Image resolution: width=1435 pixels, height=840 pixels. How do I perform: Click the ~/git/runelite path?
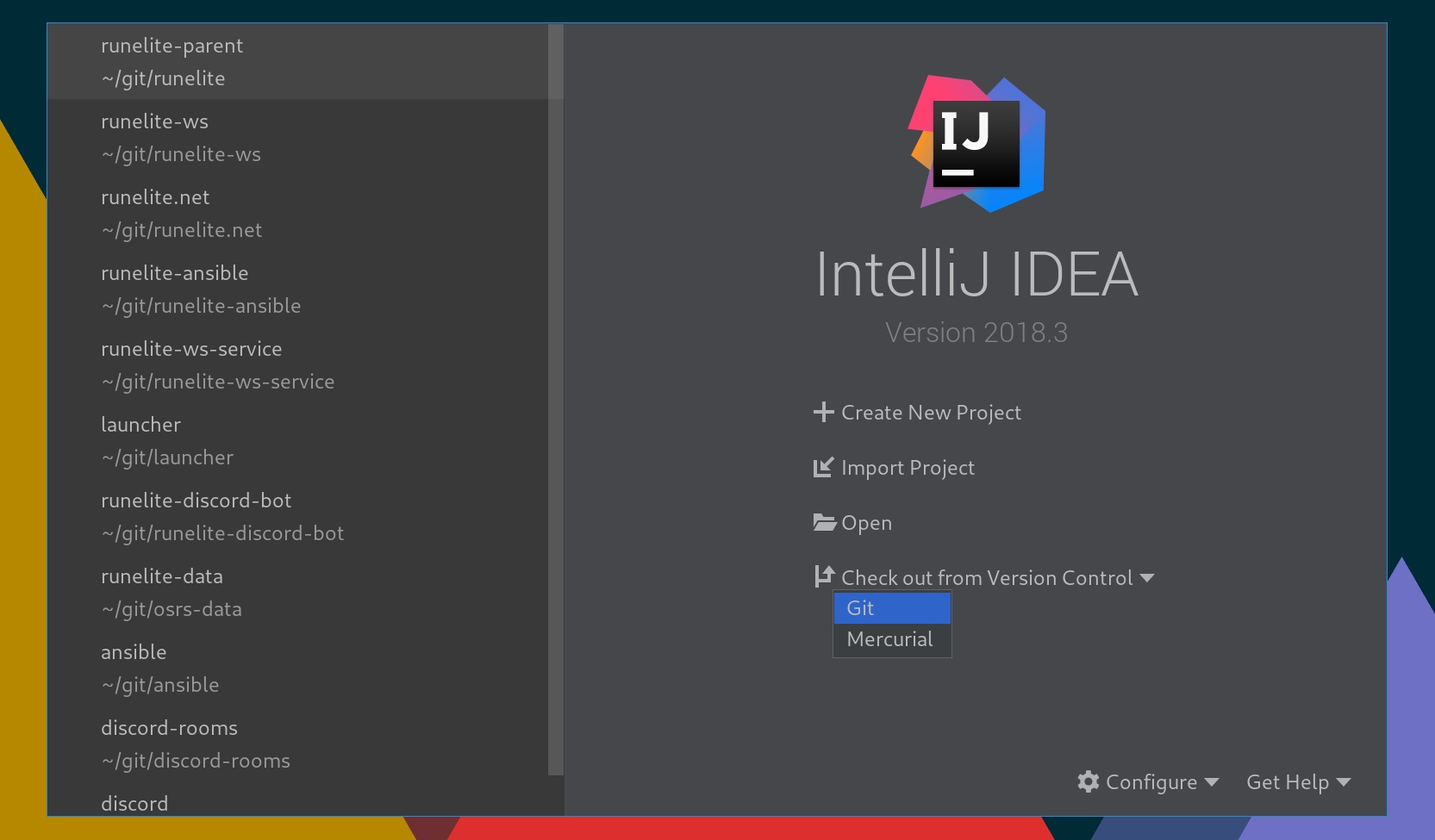pyautogui.click(x=163, y=78)
